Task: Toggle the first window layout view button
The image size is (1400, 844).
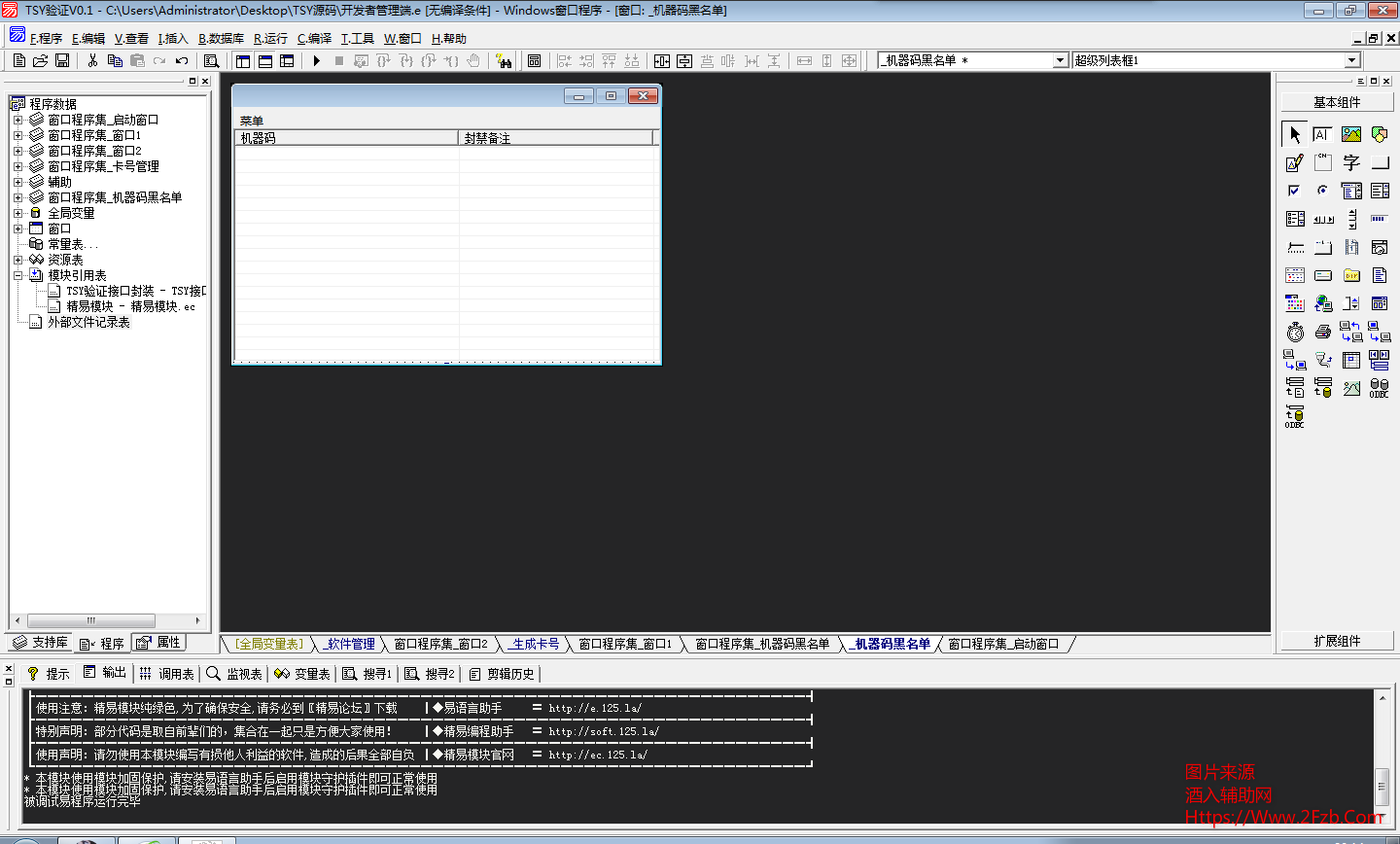Action: pos(243,60)
